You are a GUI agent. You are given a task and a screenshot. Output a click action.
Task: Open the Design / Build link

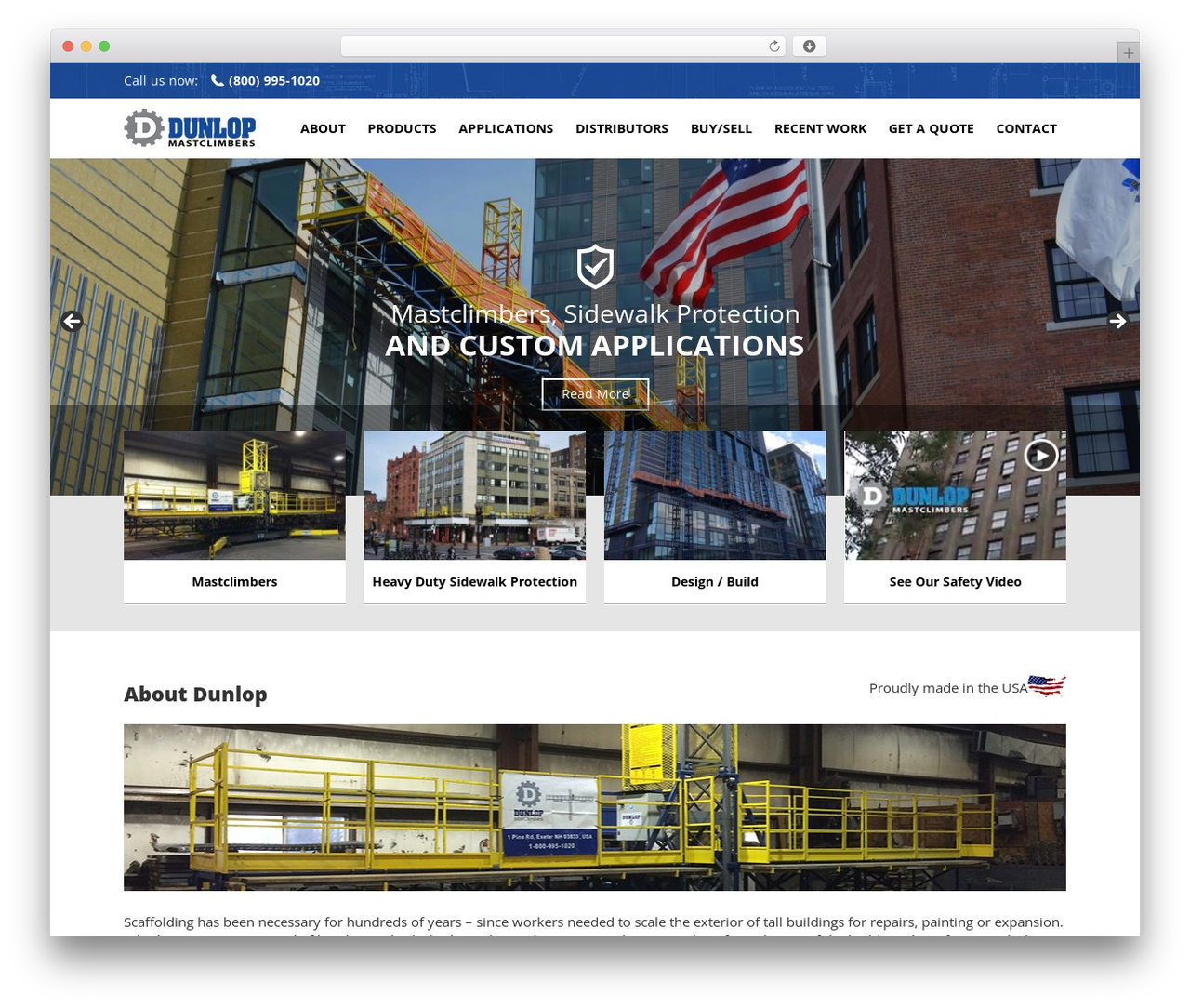coord(715,582)
